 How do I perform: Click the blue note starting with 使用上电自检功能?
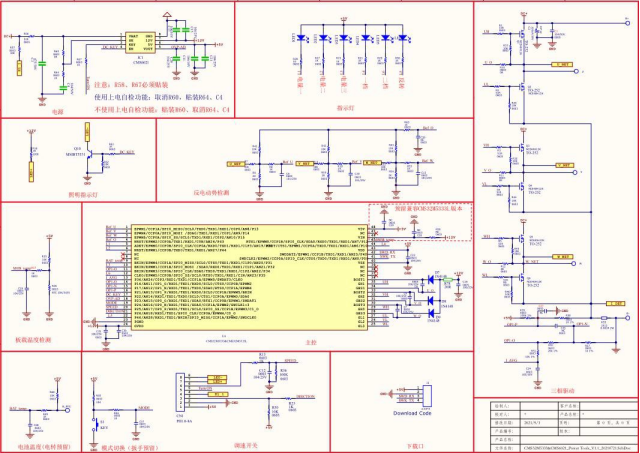159,98
